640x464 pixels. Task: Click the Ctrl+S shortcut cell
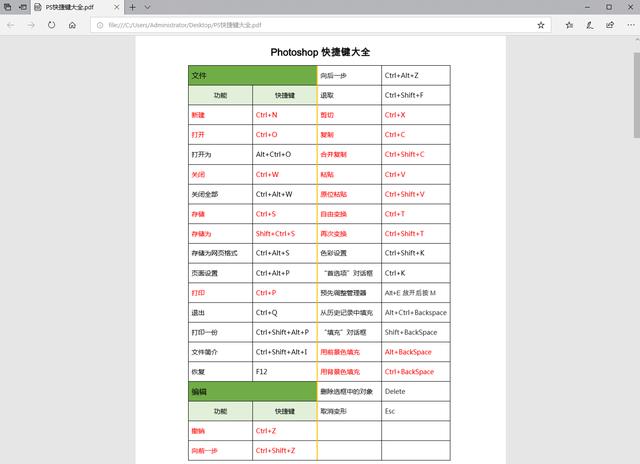[284, 214]
